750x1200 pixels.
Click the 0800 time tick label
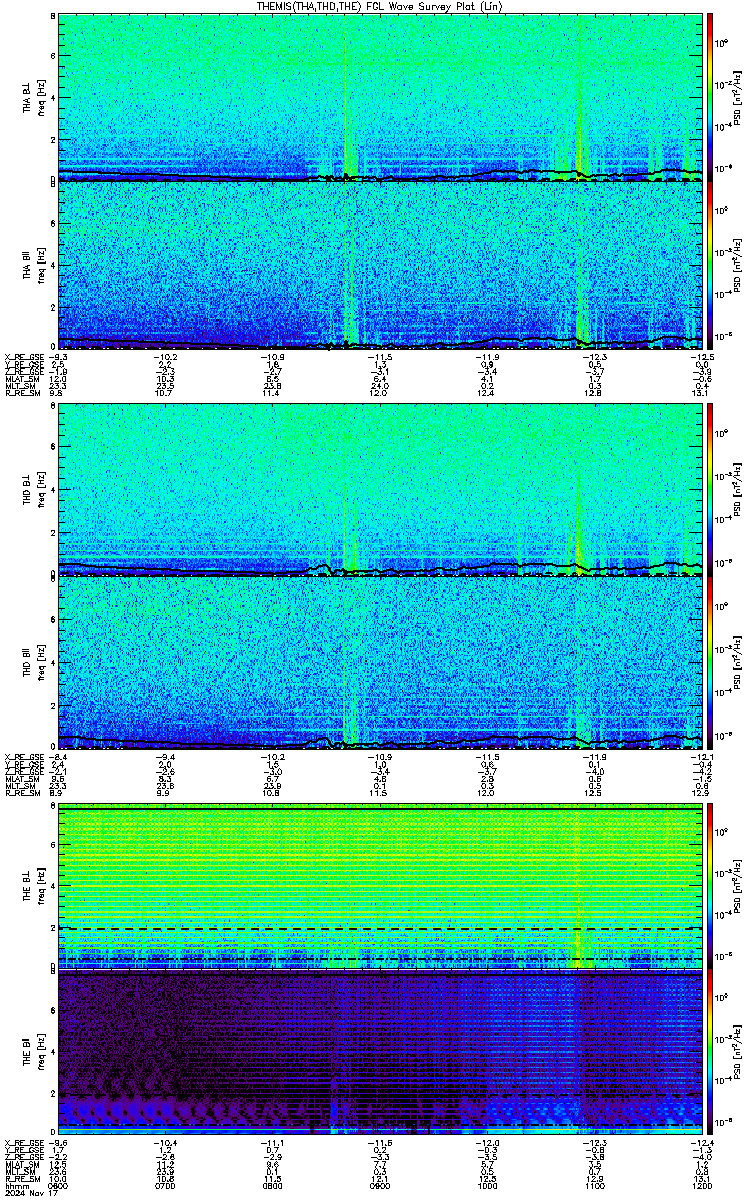273,1186
